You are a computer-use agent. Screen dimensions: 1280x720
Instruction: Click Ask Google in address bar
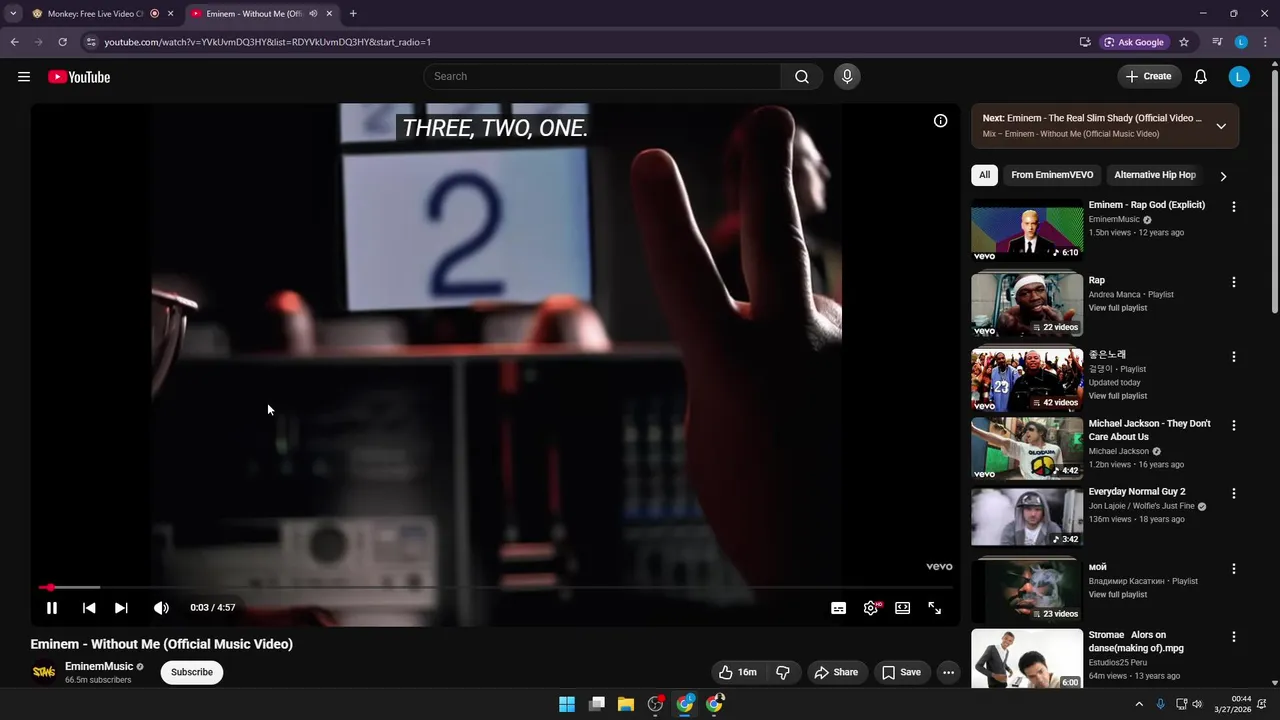pyautogui.click(x=1134, y=42)
